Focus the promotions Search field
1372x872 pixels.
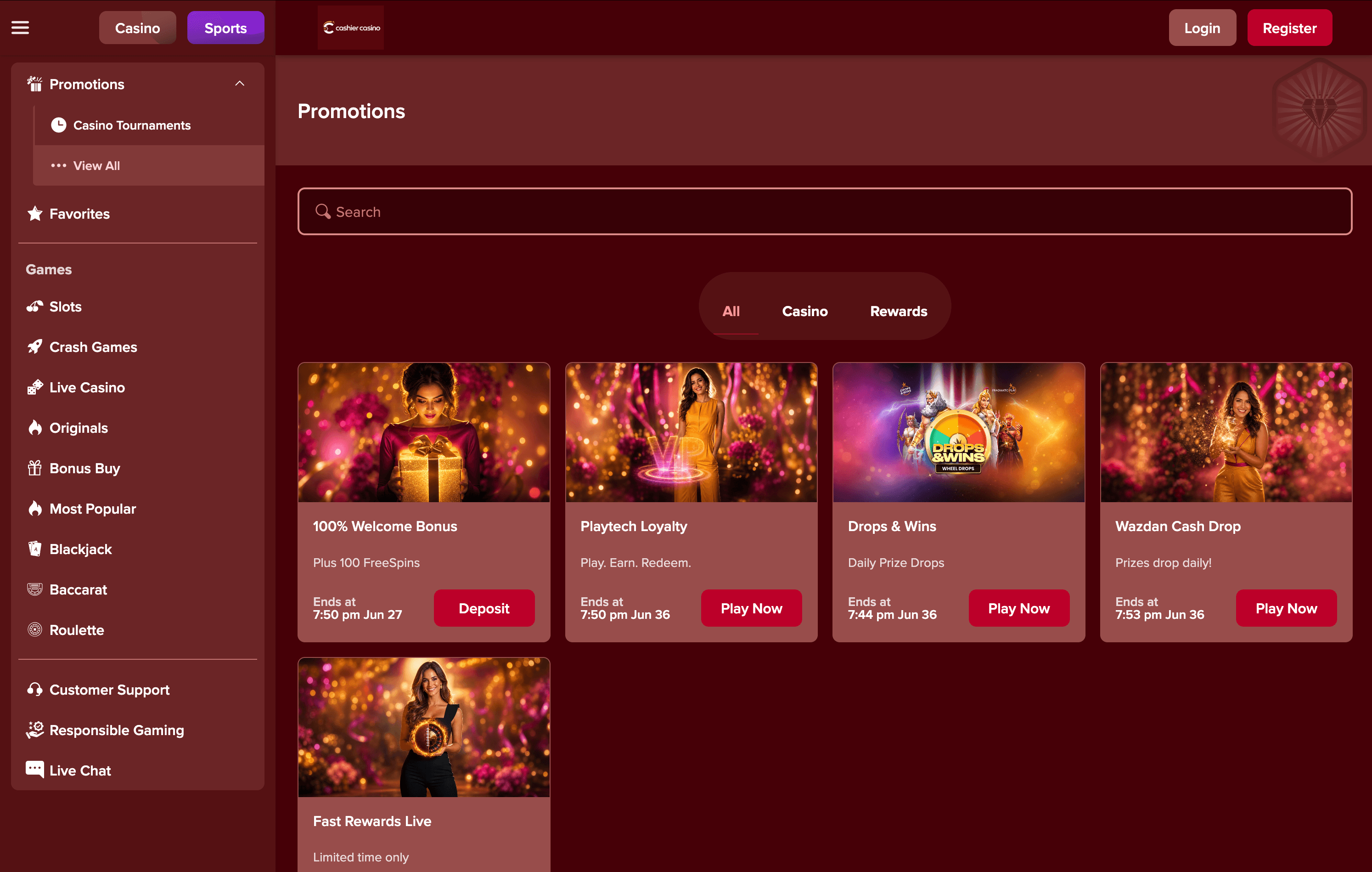click(x=825, y=211)
